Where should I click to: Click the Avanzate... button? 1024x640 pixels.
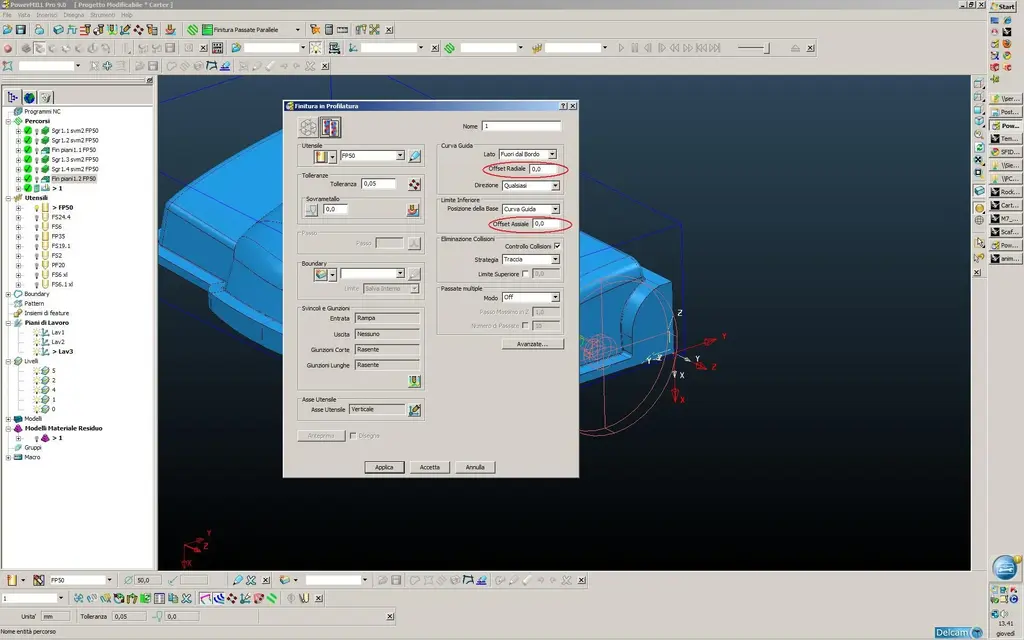[x=532, y=344]
